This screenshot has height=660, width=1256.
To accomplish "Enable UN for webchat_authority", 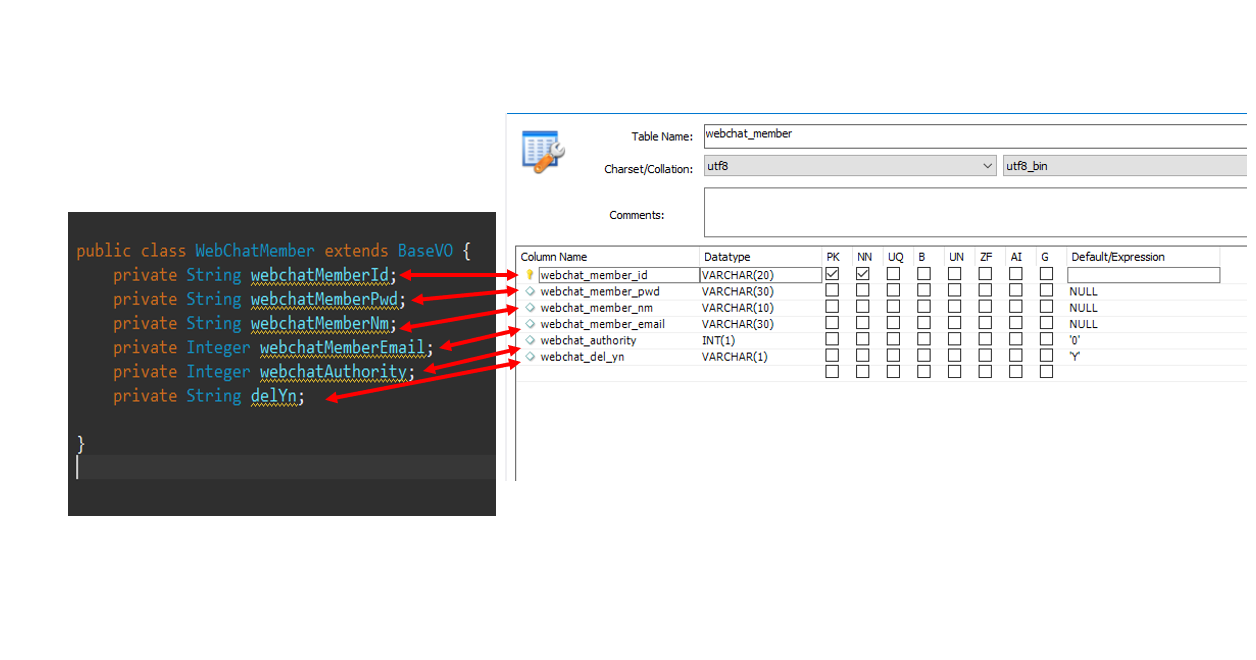I will (x=955, y=340).
